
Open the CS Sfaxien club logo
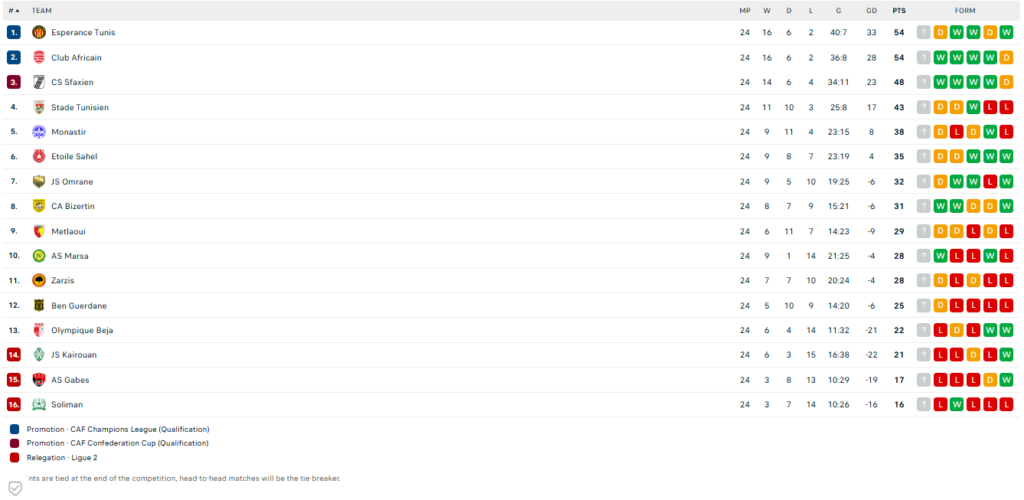tap(39, 82)
